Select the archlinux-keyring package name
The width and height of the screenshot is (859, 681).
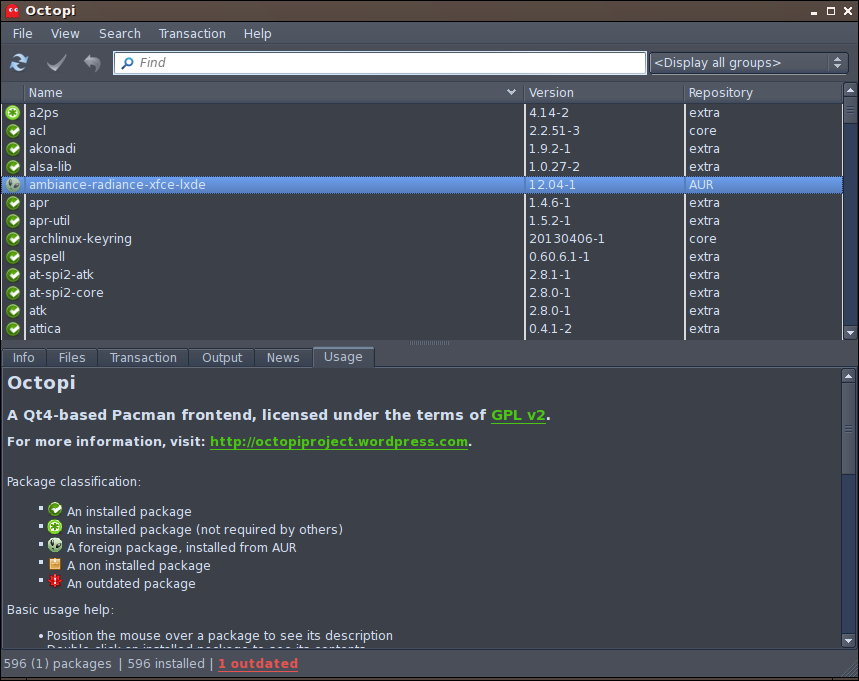coord(81,239)
